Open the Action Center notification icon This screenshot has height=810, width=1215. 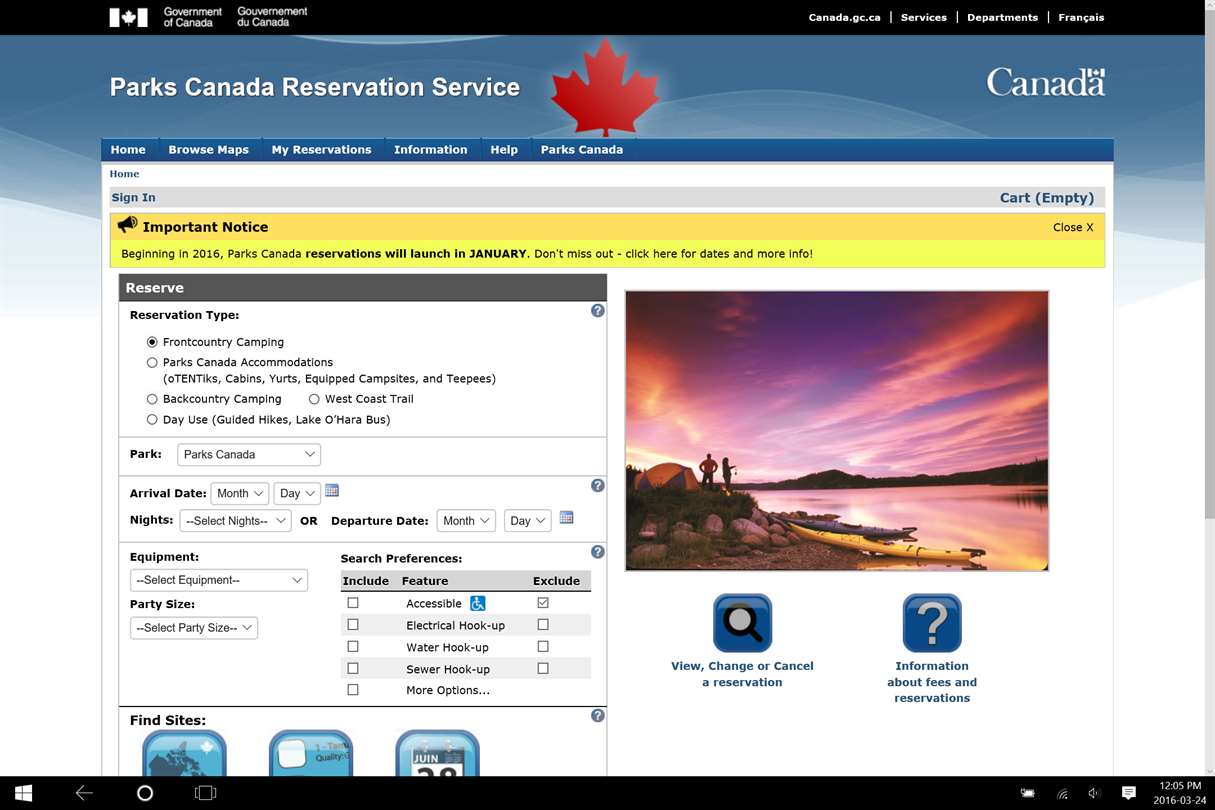point(1128,793)
